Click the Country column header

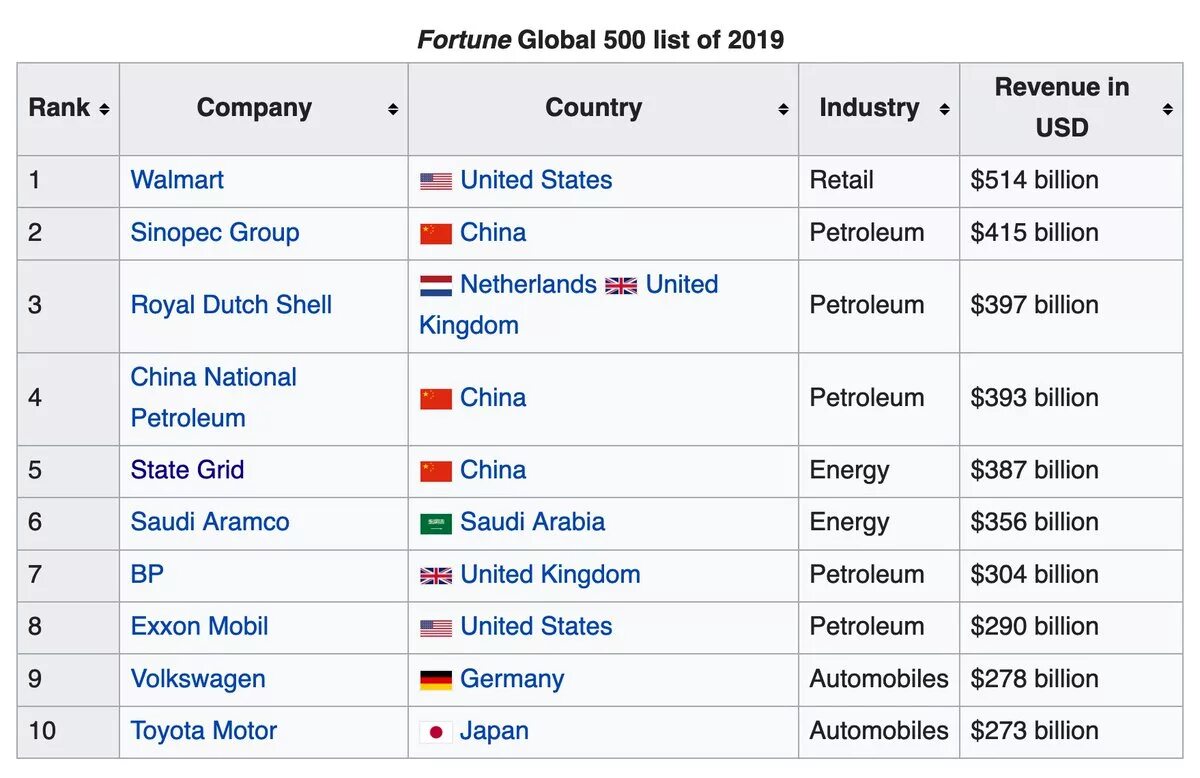604,109
